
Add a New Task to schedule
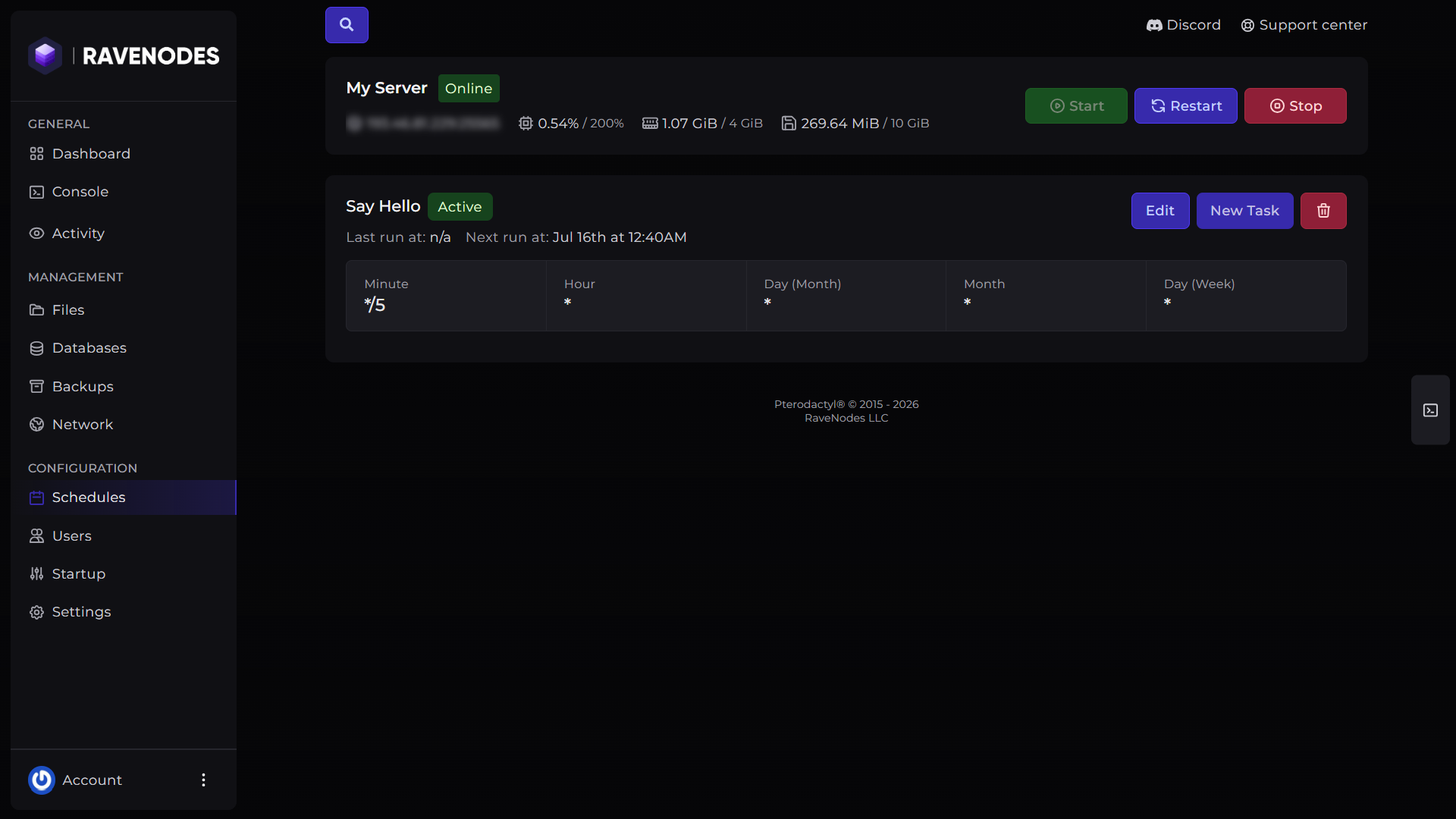click(x=1244, y=211)
